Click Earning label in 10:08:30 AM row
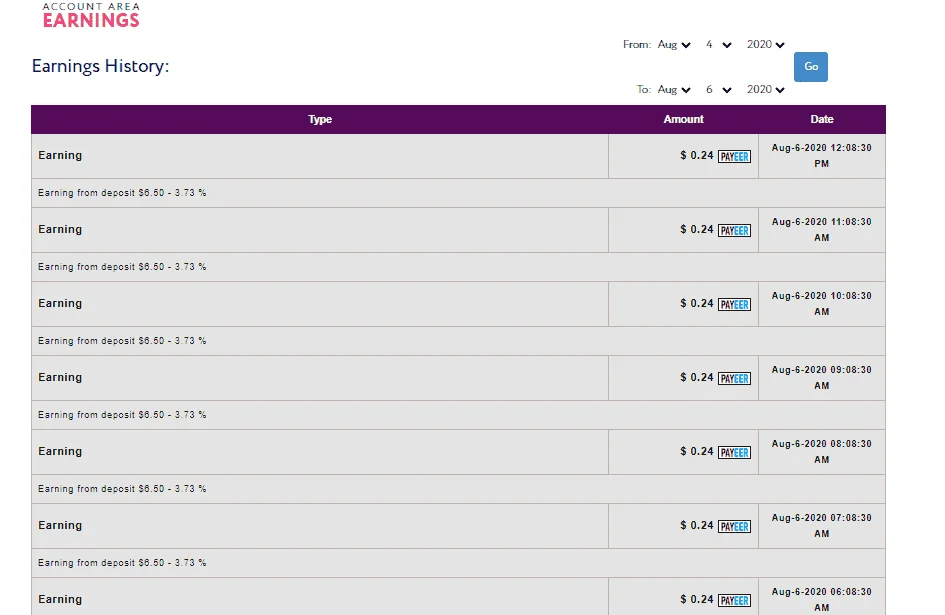 (x=60, y=303)
